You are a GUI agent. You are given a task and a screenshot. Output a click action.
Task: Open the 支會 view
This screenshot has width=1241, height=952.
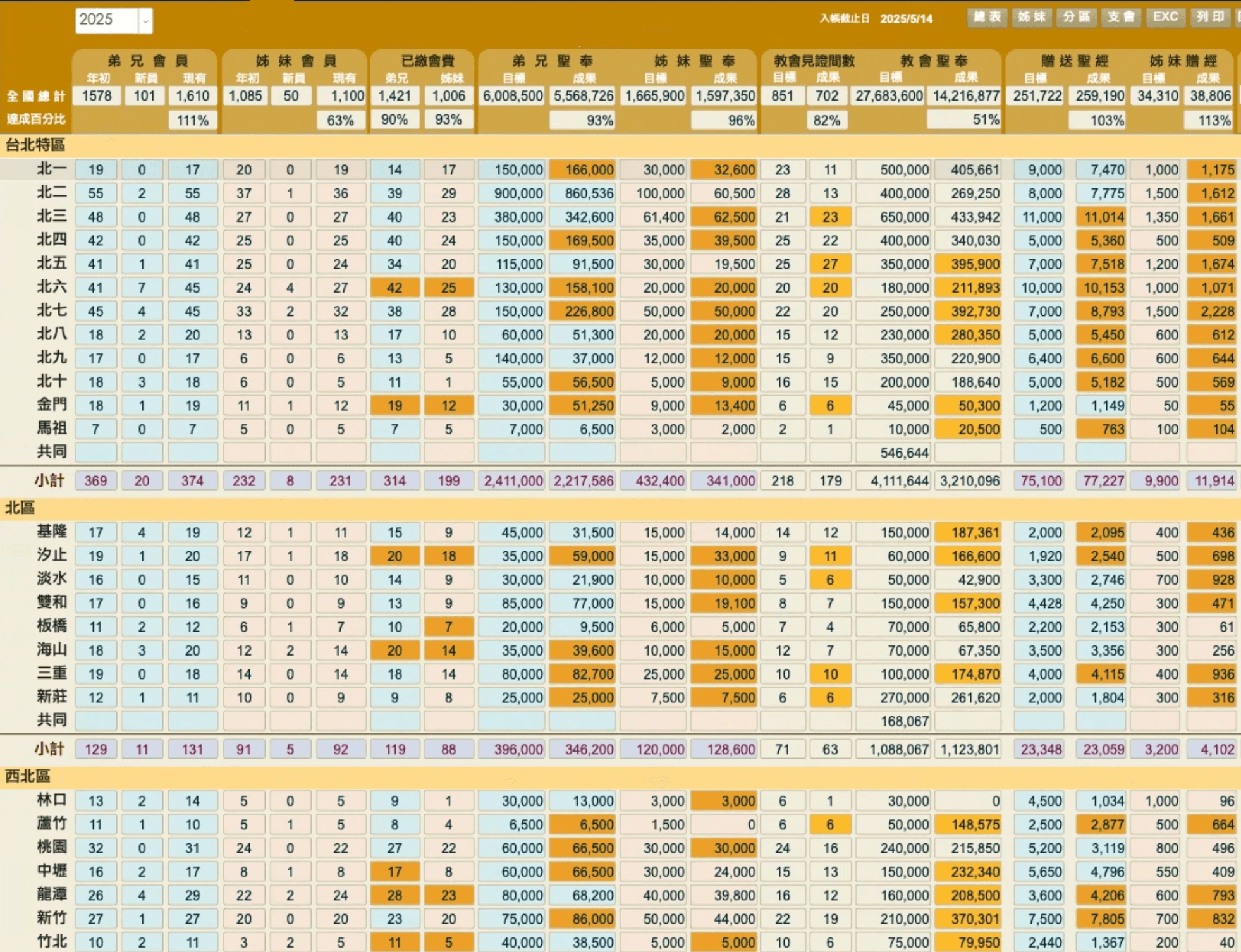[x=1121, y=17]
